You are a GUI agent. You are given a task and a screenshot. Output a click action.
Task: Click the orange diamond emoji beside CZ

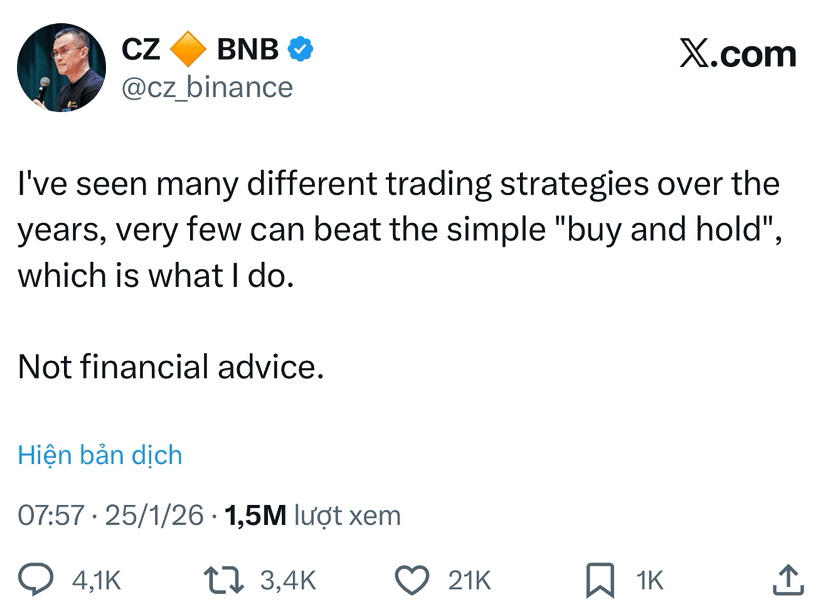188,47
